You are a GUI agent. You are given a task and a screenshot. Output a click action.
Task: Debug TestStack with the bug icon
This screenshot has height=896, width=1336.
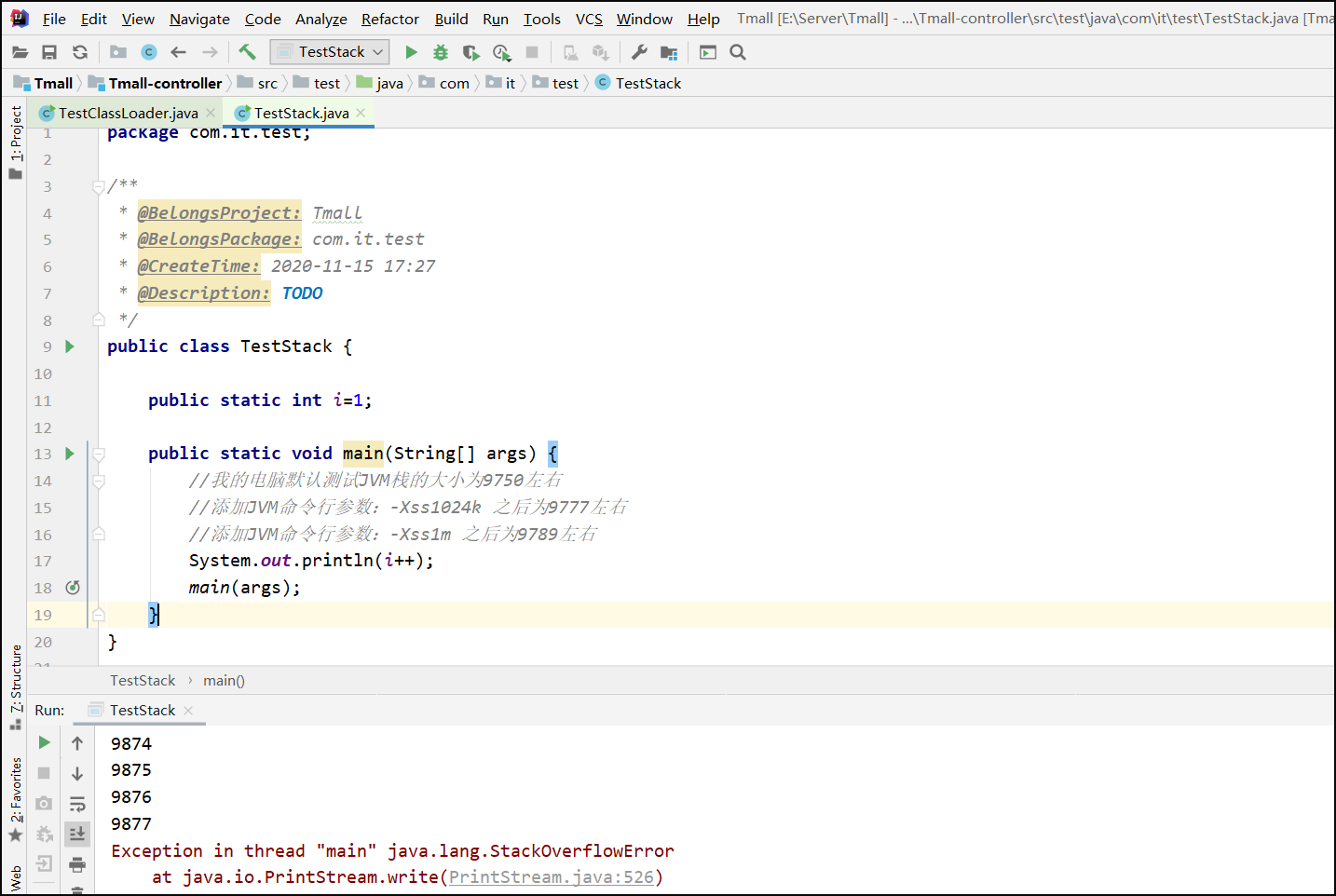(441, 52)
